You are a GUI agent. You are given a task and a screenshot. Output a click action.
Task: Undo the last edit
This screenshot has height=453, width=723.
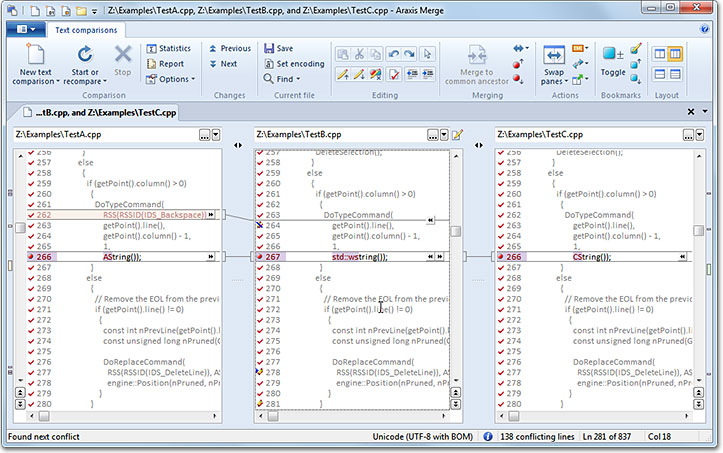click(393, 54)
